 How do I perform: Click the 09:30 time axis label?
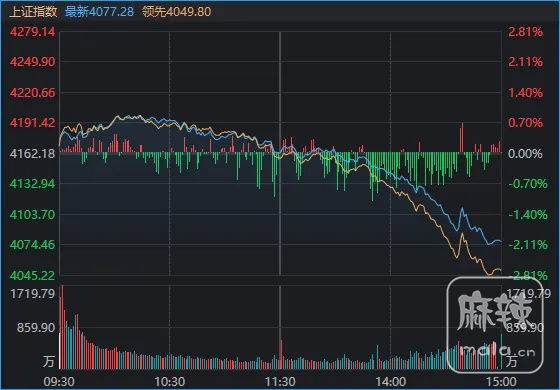pyautogui.click(x=59, y=382)
